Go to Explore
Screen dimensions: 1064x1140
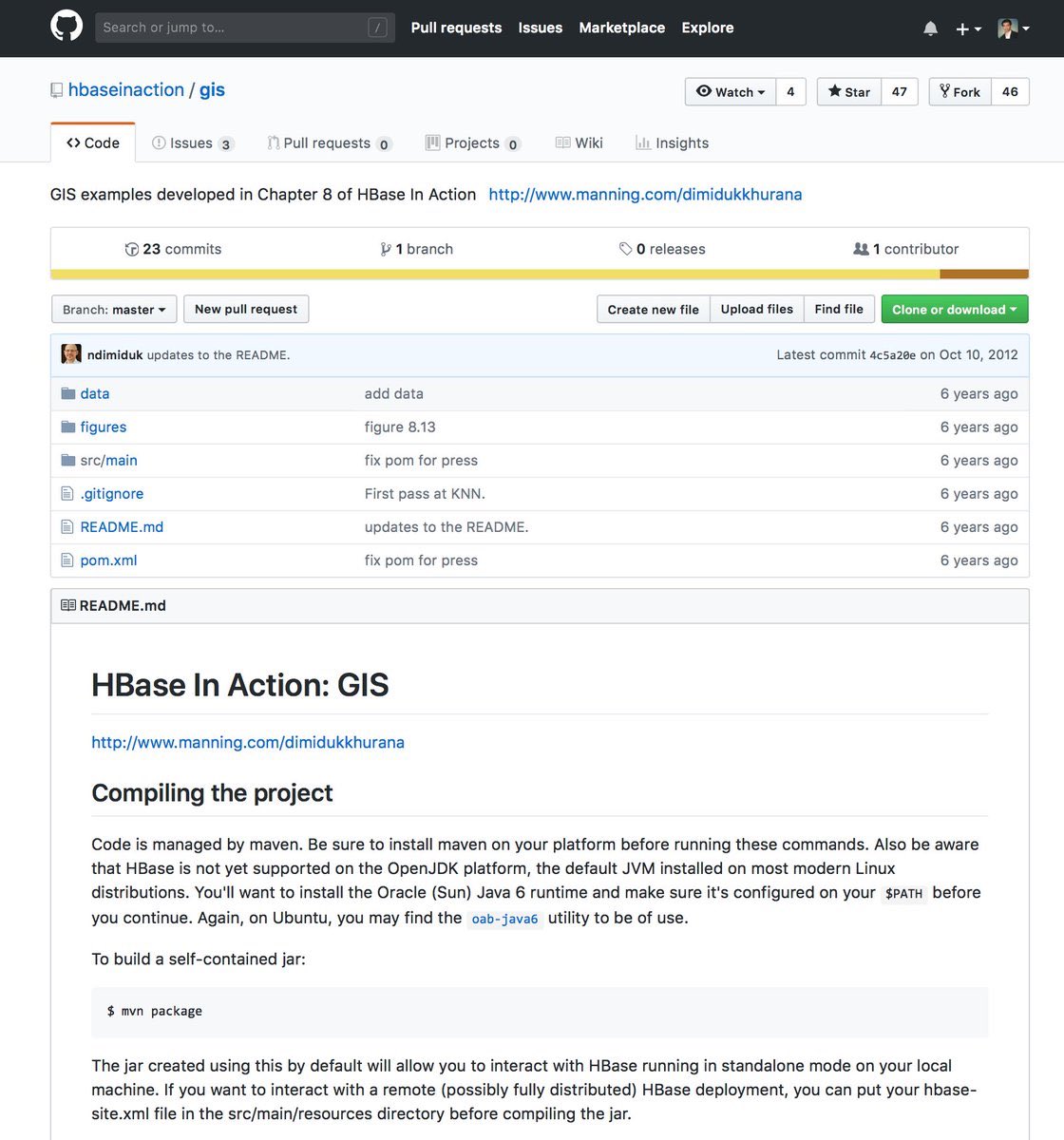[707, 28]
